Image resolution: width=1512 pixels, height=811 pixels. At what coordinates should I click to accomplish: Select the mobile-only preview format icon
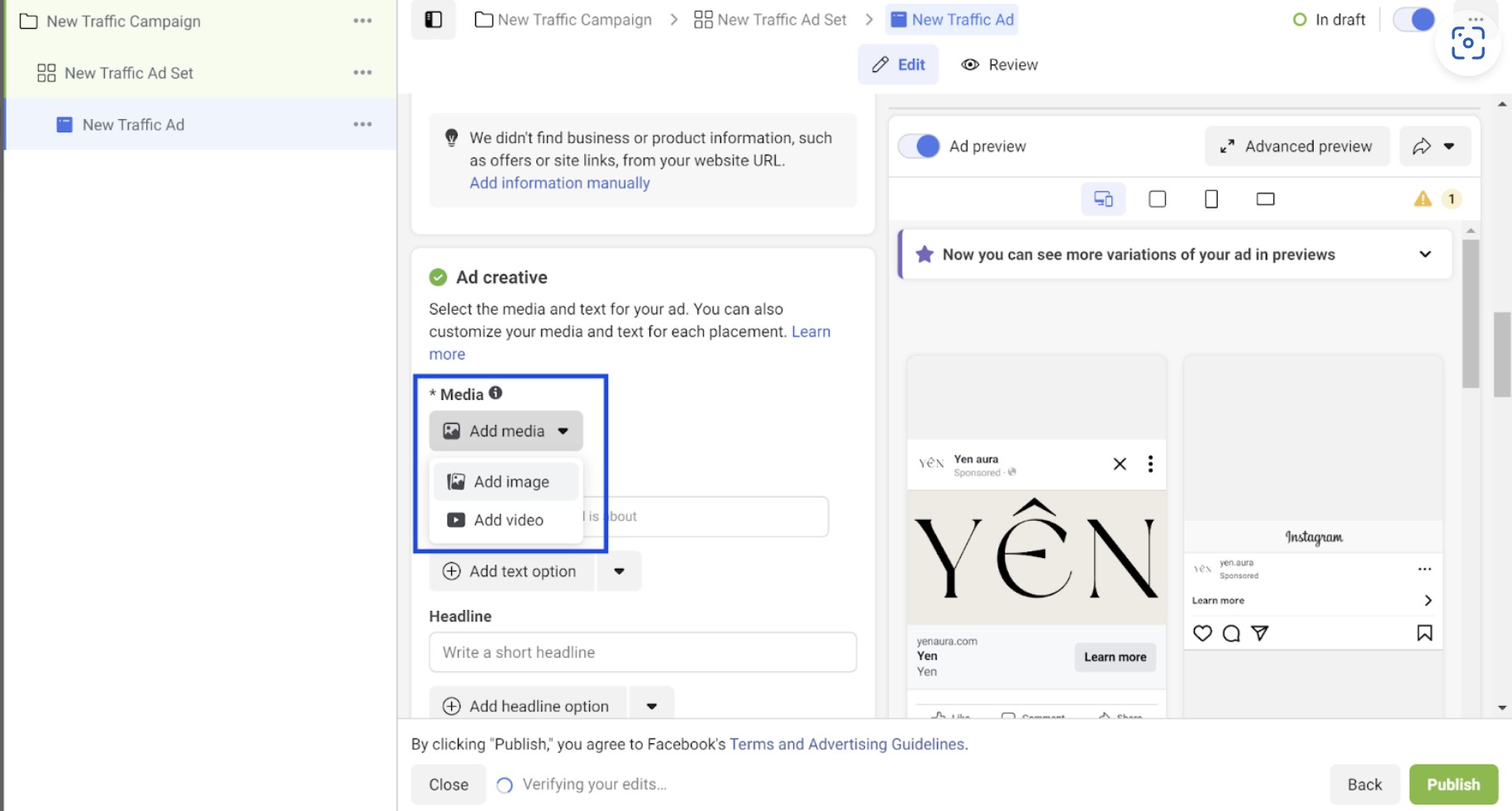[x=1211, y=198]
